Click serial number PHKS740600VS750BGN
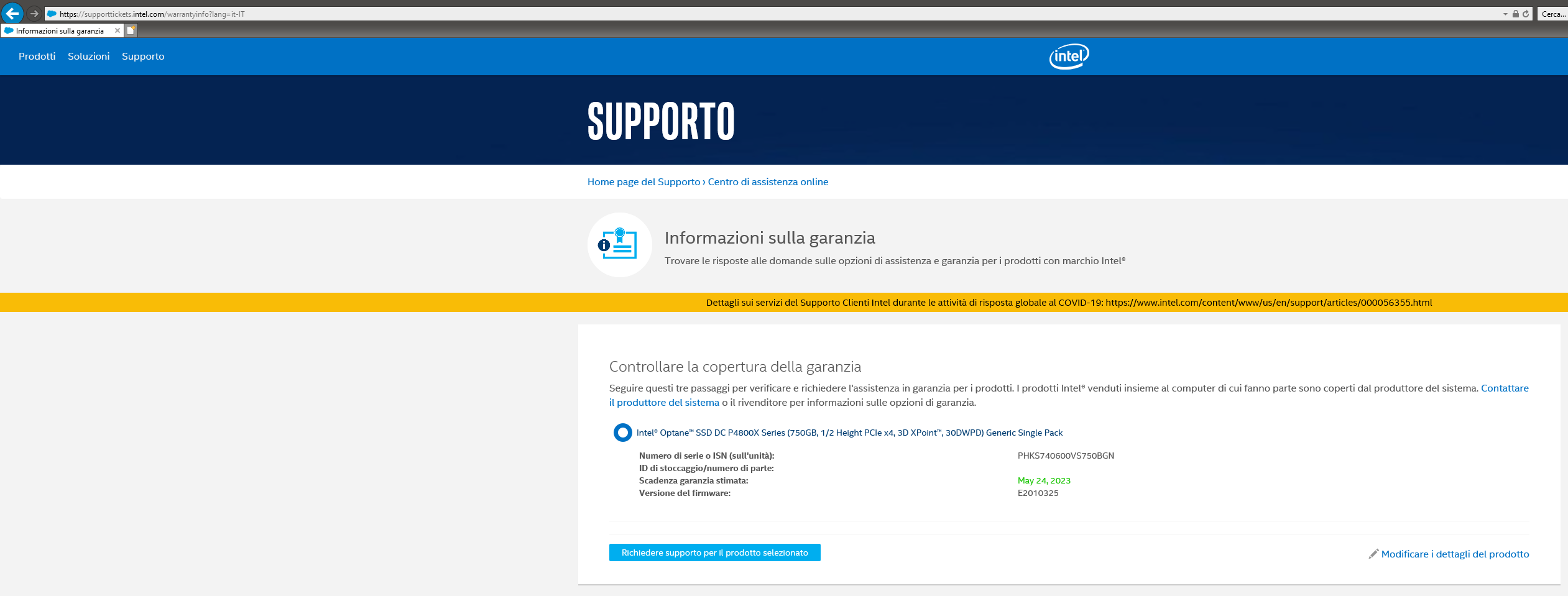 pyautogui.click(x=1066, y=456)
